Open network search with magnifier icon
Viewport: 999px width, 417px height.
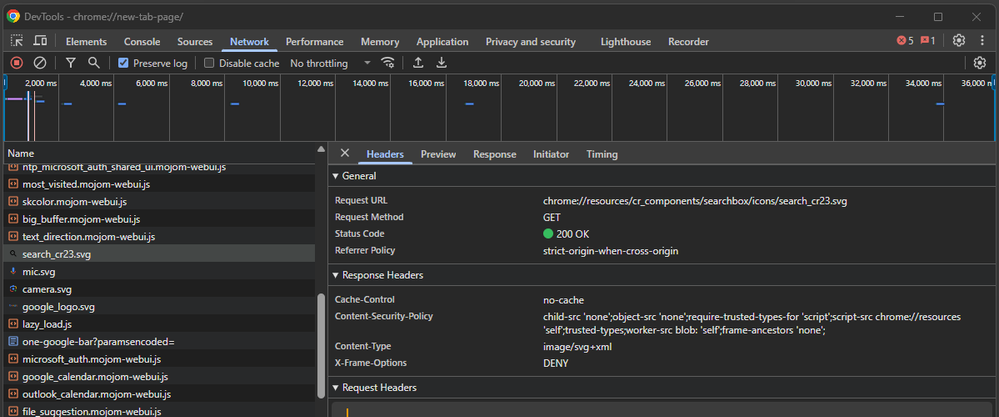pos(94,63)
